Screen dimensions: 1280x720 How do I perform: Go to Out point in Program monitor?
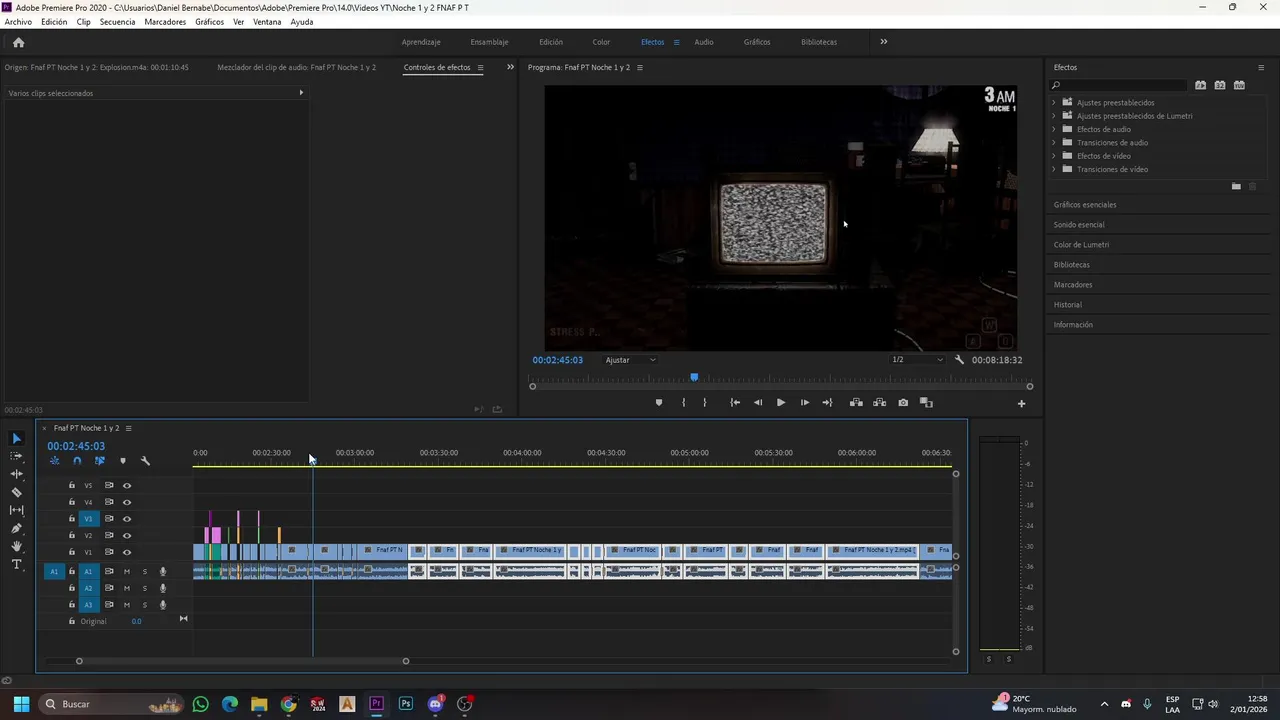tap(827, 403)
